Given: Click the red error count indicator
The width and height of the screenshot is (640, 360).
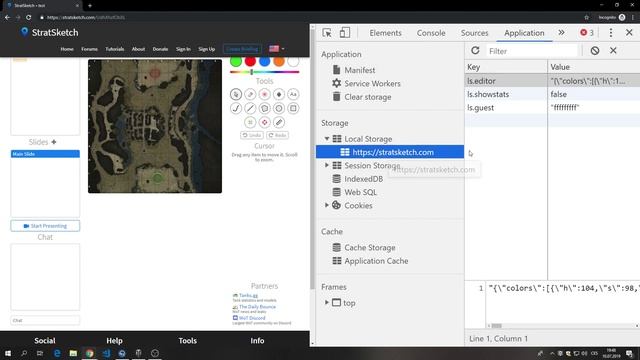Looking at the screenshot, I should point(587,33).
